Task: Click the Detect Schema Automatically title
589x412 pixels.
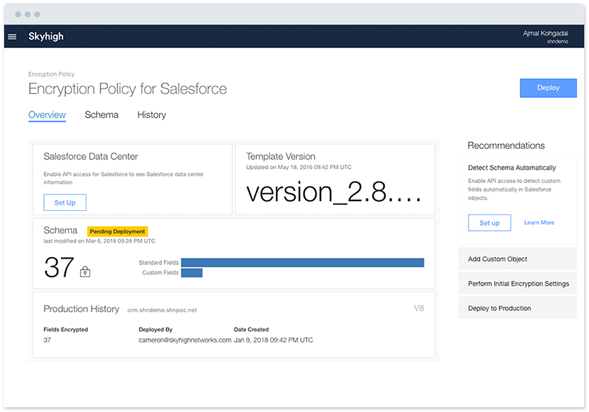Action: [x=512, y=168]
